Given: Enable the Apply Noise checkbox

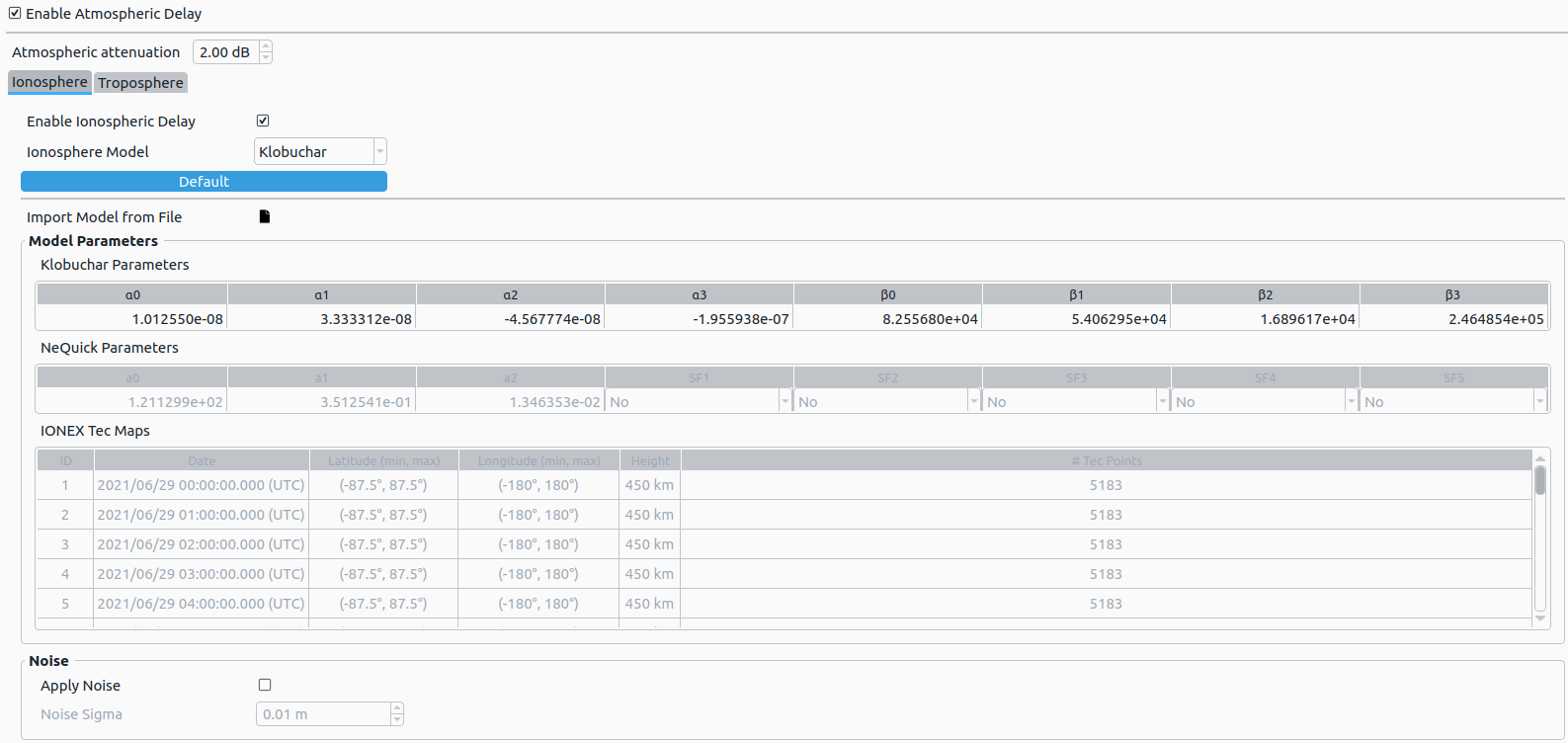Looking at the screenshot, I should (x=265, y=685).
